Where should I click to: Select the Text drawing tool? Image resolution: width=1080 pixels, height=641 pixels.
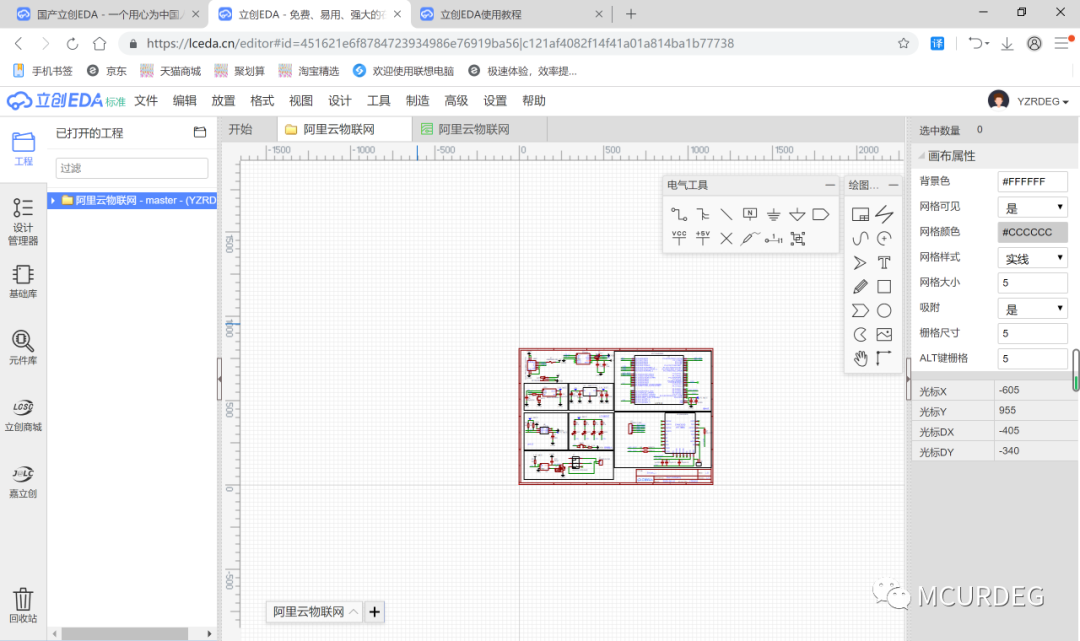(884, 262)
